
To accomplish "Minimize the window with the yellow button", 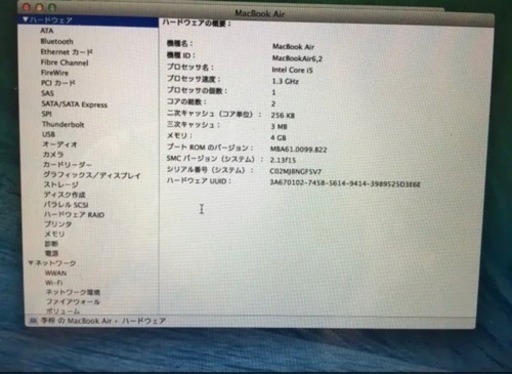I will [x=39, y=7].
